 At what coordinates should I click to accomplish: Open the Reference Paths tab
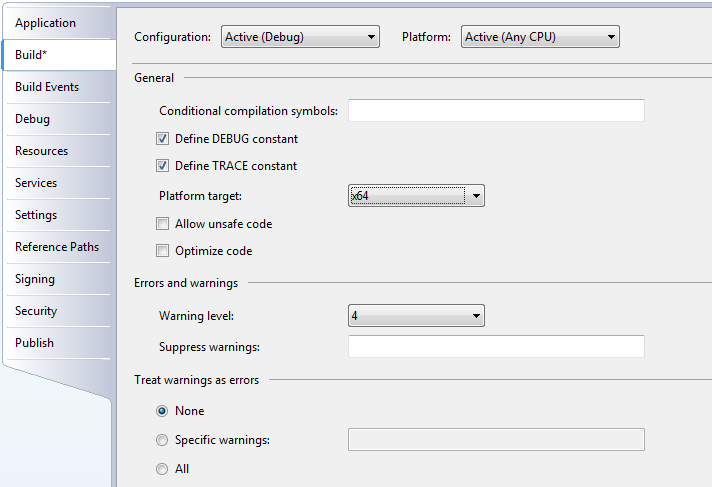(58, 247)
